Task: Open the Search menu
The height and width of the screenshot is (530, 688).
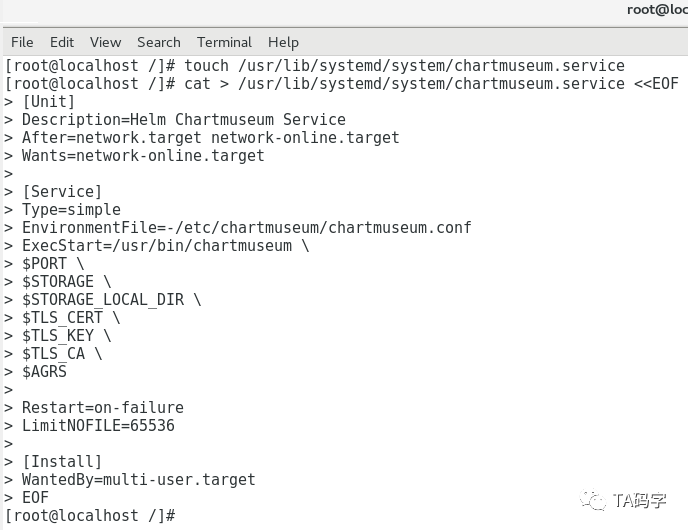Action: pos(159,42)
